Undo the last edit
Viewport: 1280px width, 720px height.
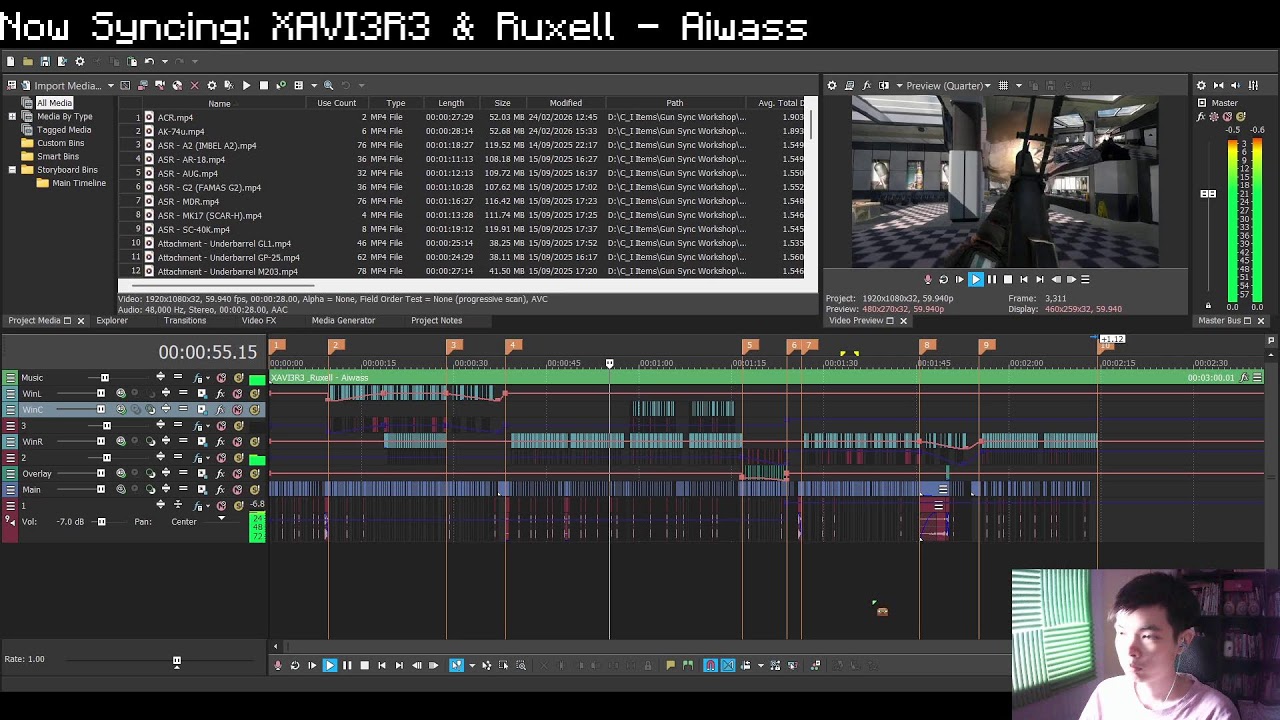[149, 62]
